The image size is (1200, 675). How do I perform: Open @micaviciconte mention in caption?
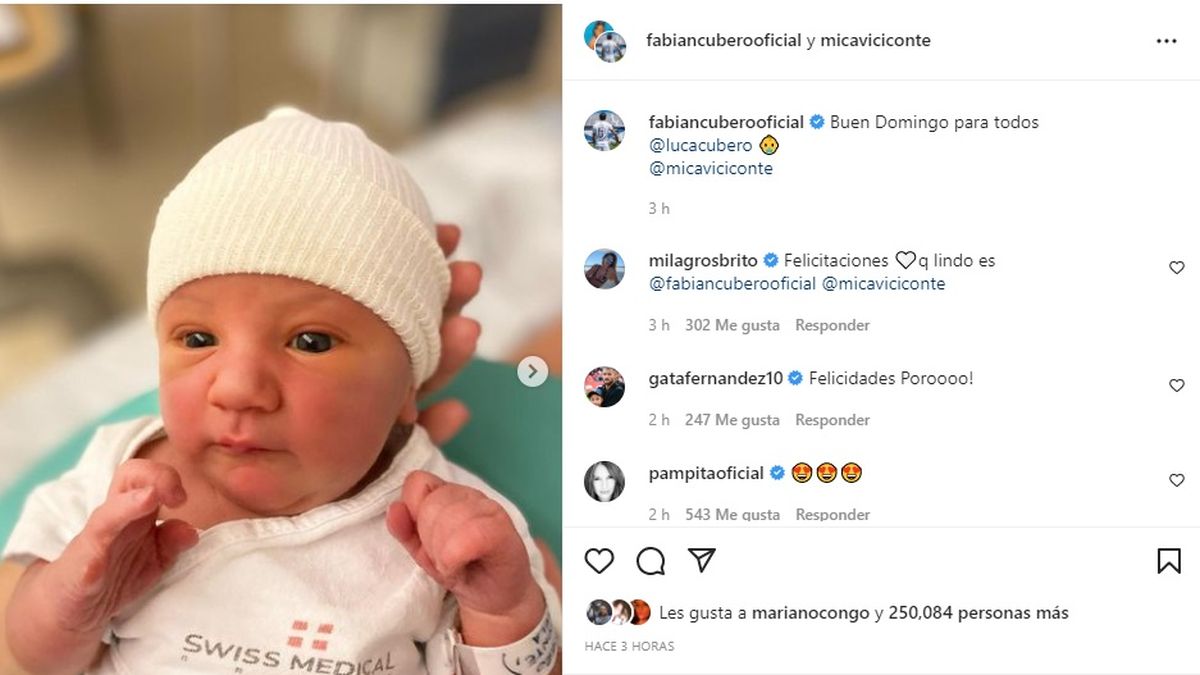(x=711, y=169)
